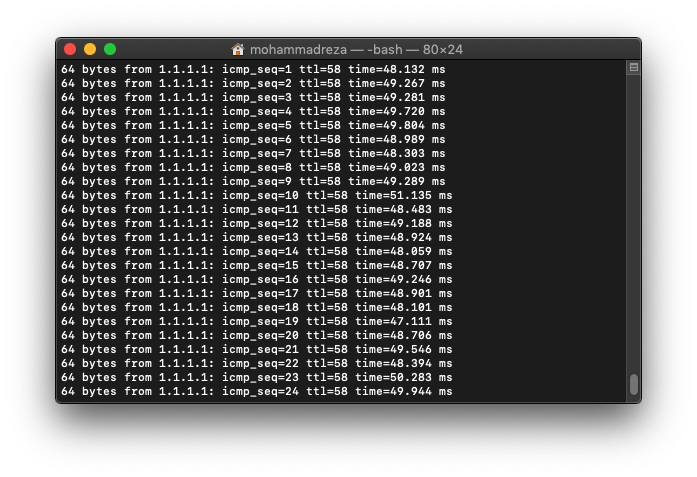Click the ping line with icmp_seq=8
The width and height of the screenshot is (697, 477).
[x=253, y=167]
